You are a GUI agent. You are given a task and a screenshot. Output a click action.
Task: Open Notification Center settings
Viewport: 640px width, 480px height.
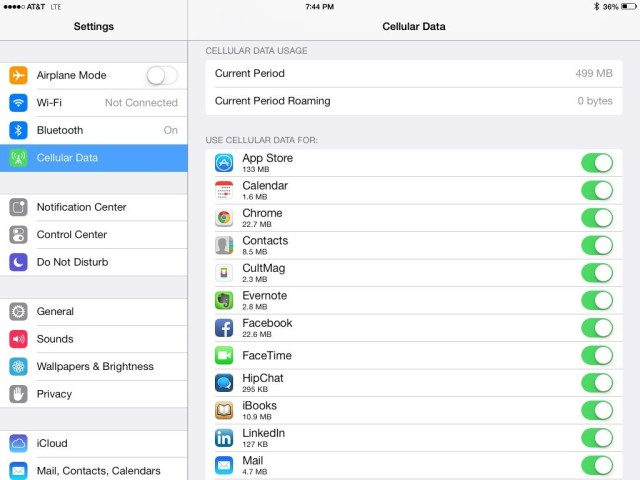[x=94, y=207]
